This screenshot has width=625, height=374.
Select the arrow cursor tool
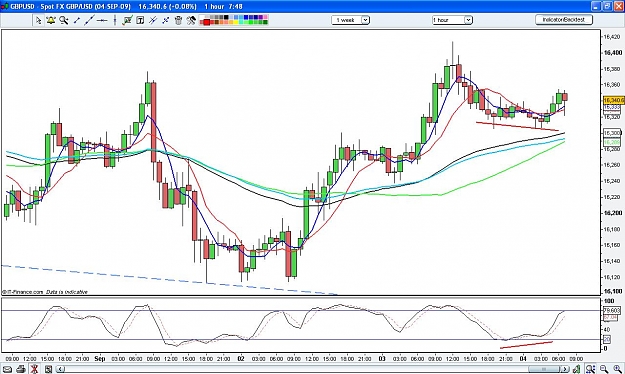click(x=38, y=20)
